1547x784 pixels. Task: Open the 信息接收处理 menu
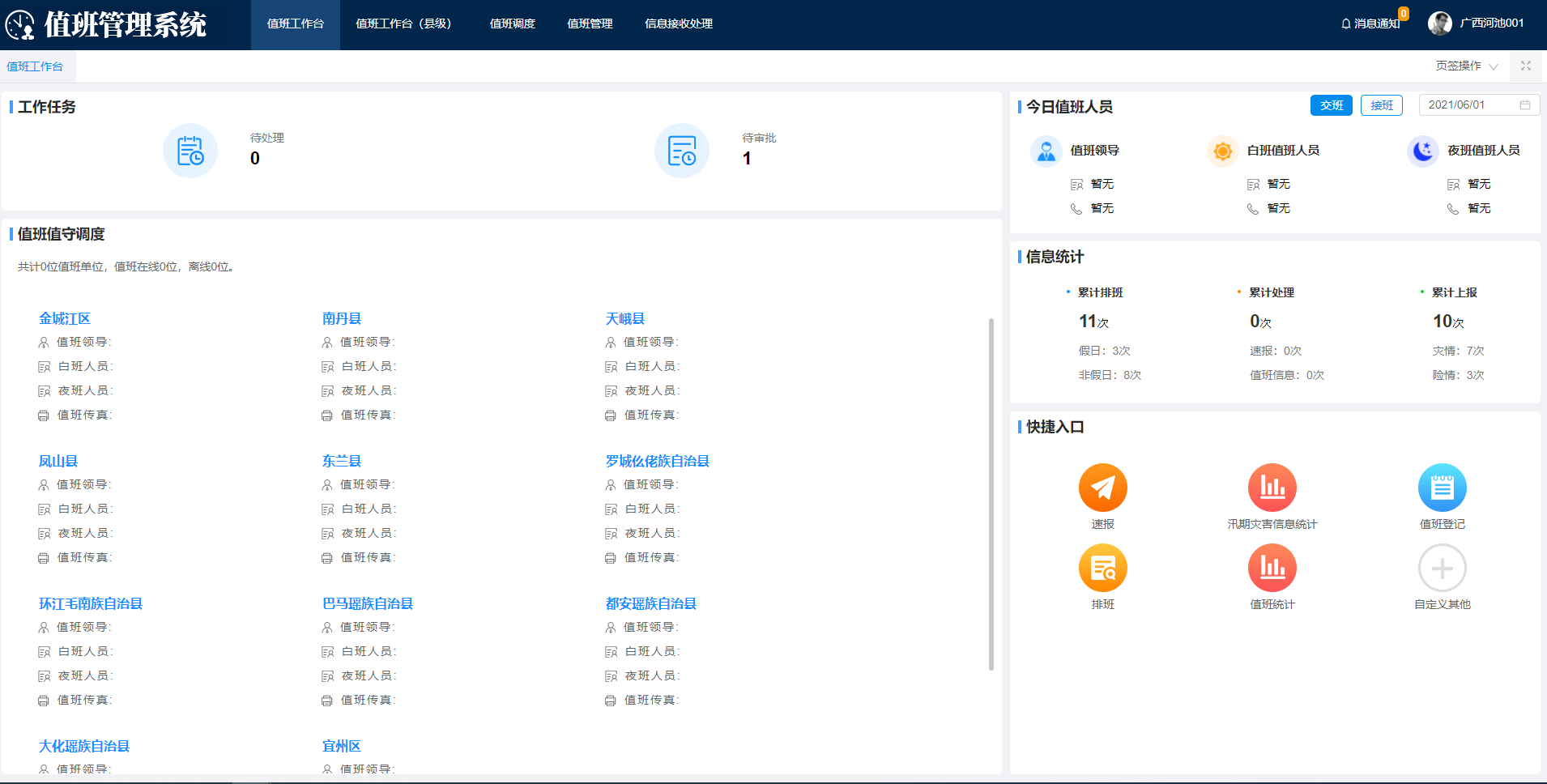679,24
